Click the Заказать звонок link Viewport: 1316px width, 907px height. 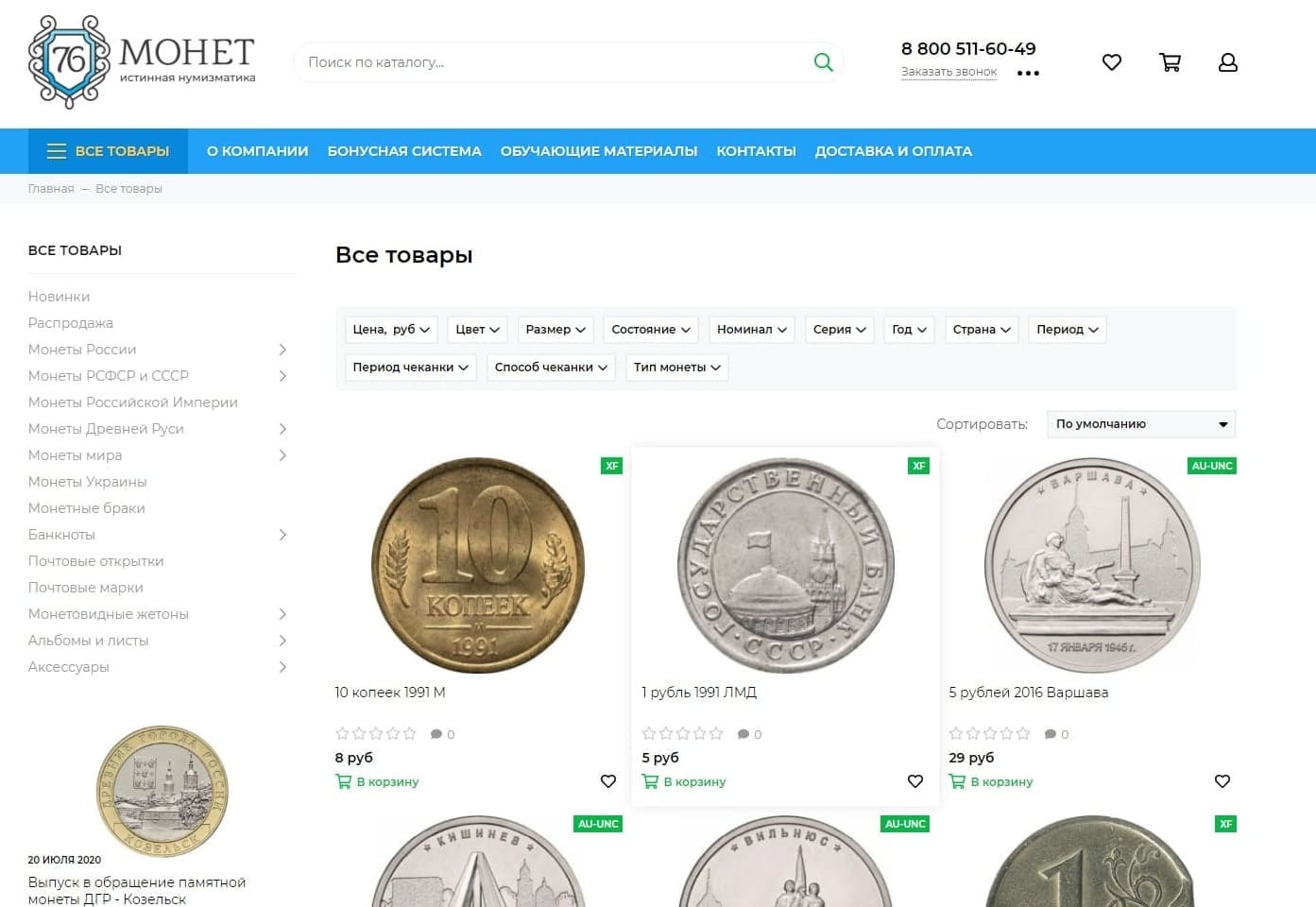(949, 72)
